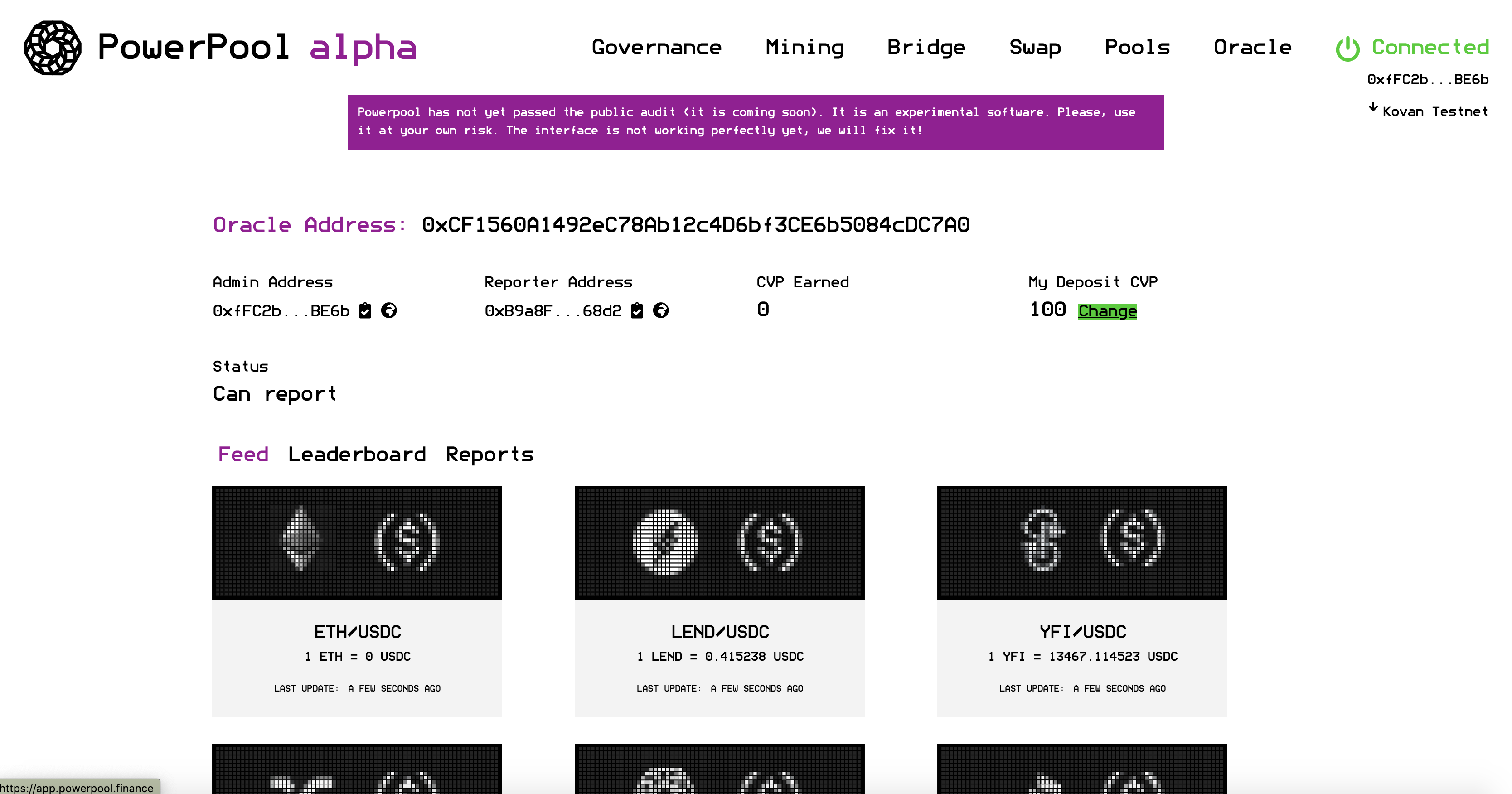Click the USDC icon in the LEND/USDC card

770,541
